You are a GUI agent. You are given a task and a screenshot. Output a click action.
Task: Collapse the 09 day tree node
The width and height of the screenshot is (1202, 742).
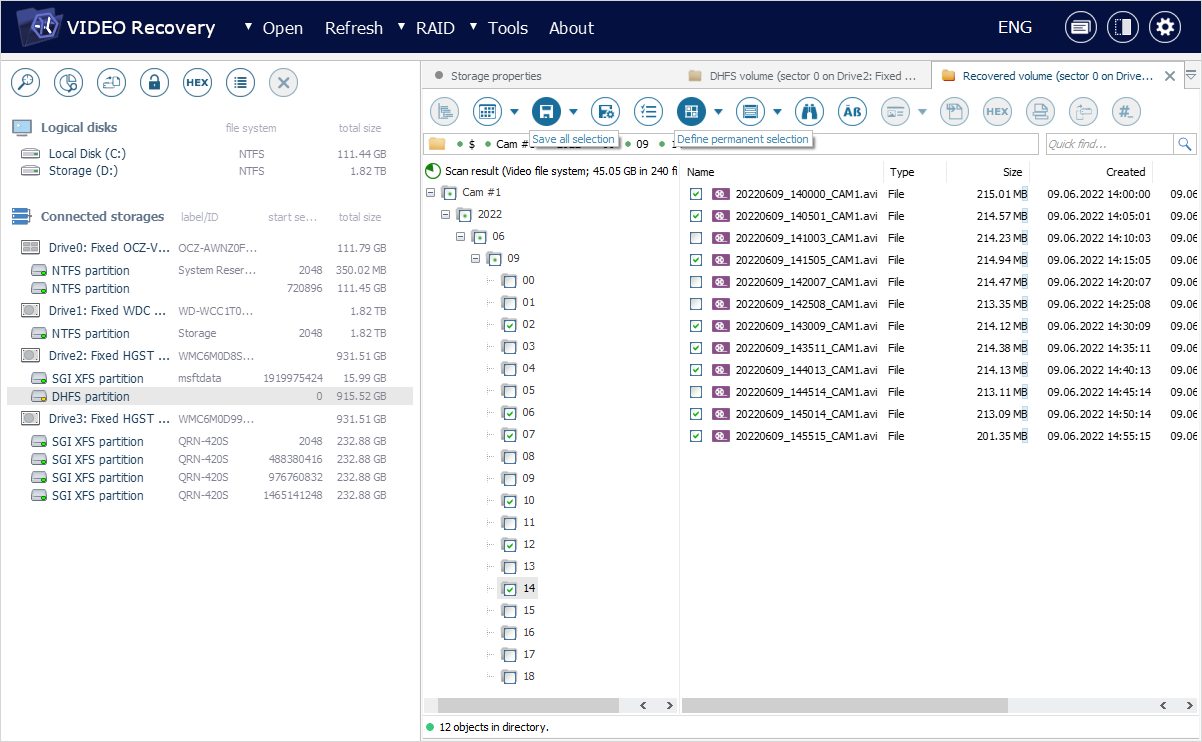475,259
